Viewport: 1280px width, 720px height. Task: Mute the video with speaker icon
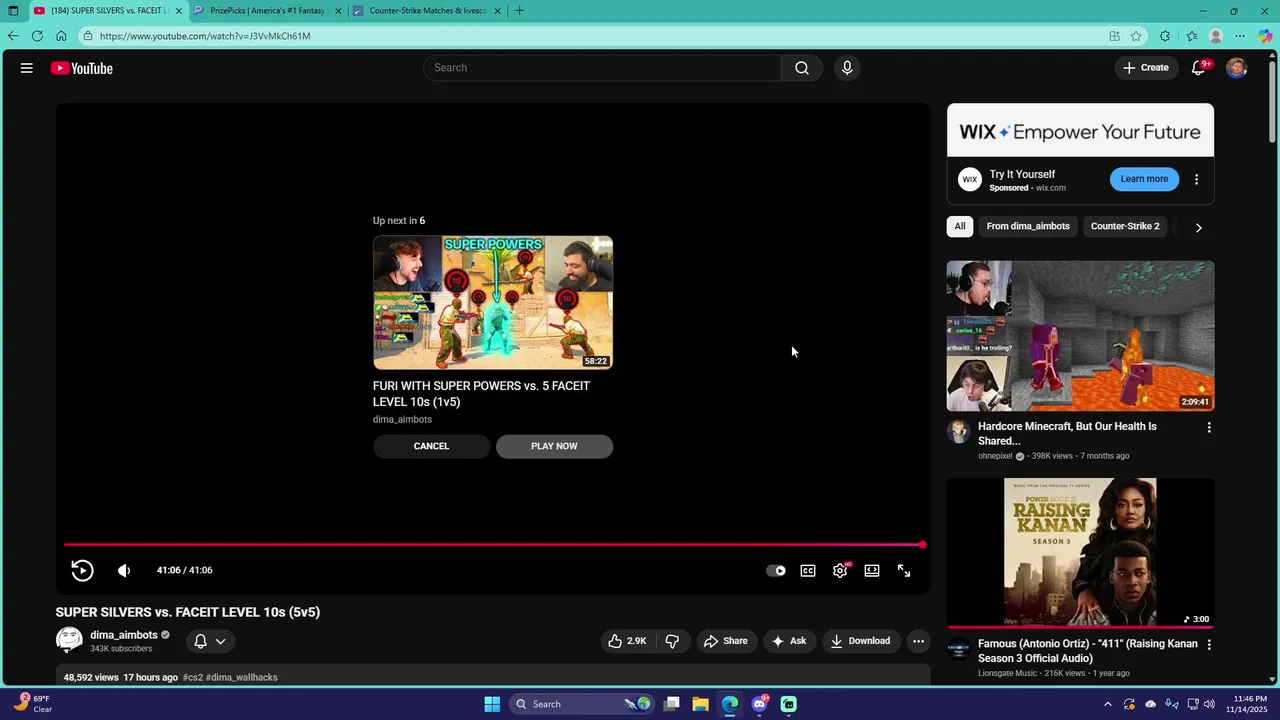[124, 570]
